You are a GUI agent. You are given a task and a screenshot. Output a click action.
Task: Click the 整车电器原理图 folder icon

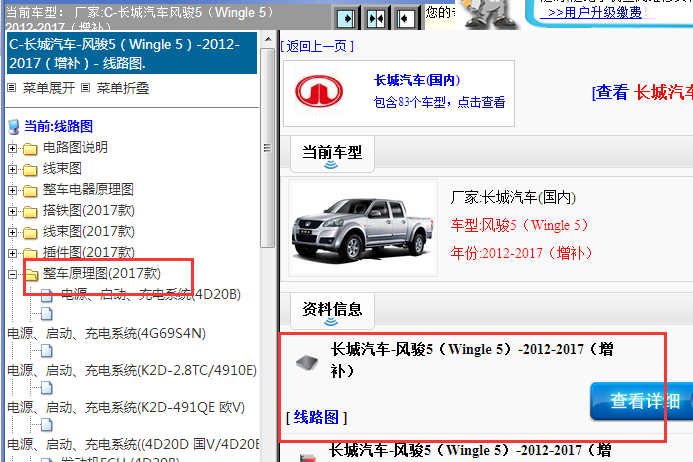(x=30, y=191)
